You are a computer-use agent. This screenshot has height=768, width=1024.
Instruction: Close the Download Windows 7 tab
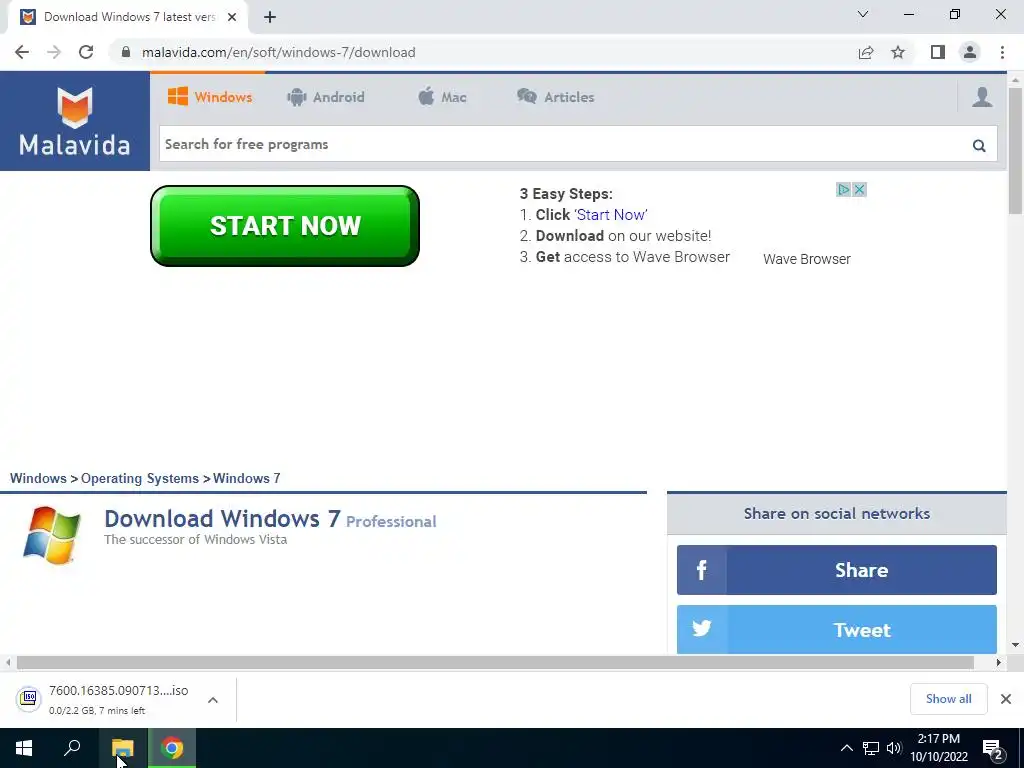[232, 17]
